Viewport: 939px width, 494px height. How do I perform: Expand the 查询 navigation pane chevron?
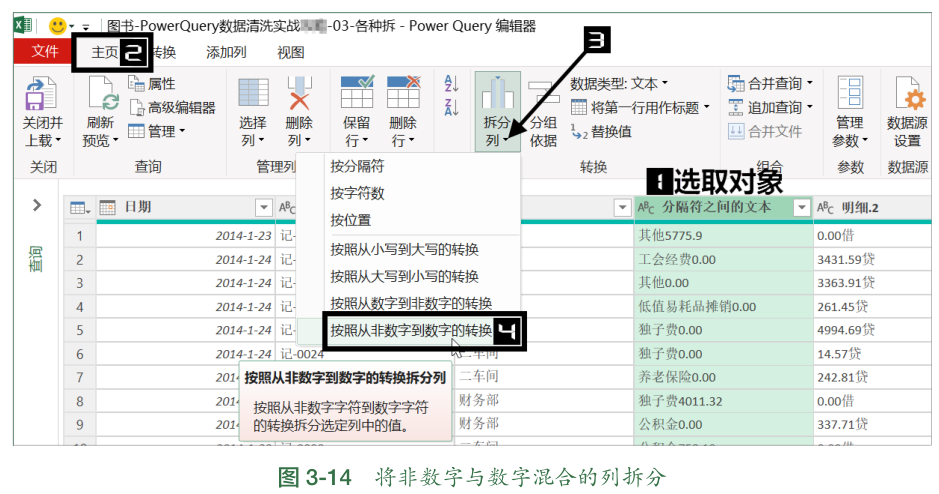click(37, 205)
